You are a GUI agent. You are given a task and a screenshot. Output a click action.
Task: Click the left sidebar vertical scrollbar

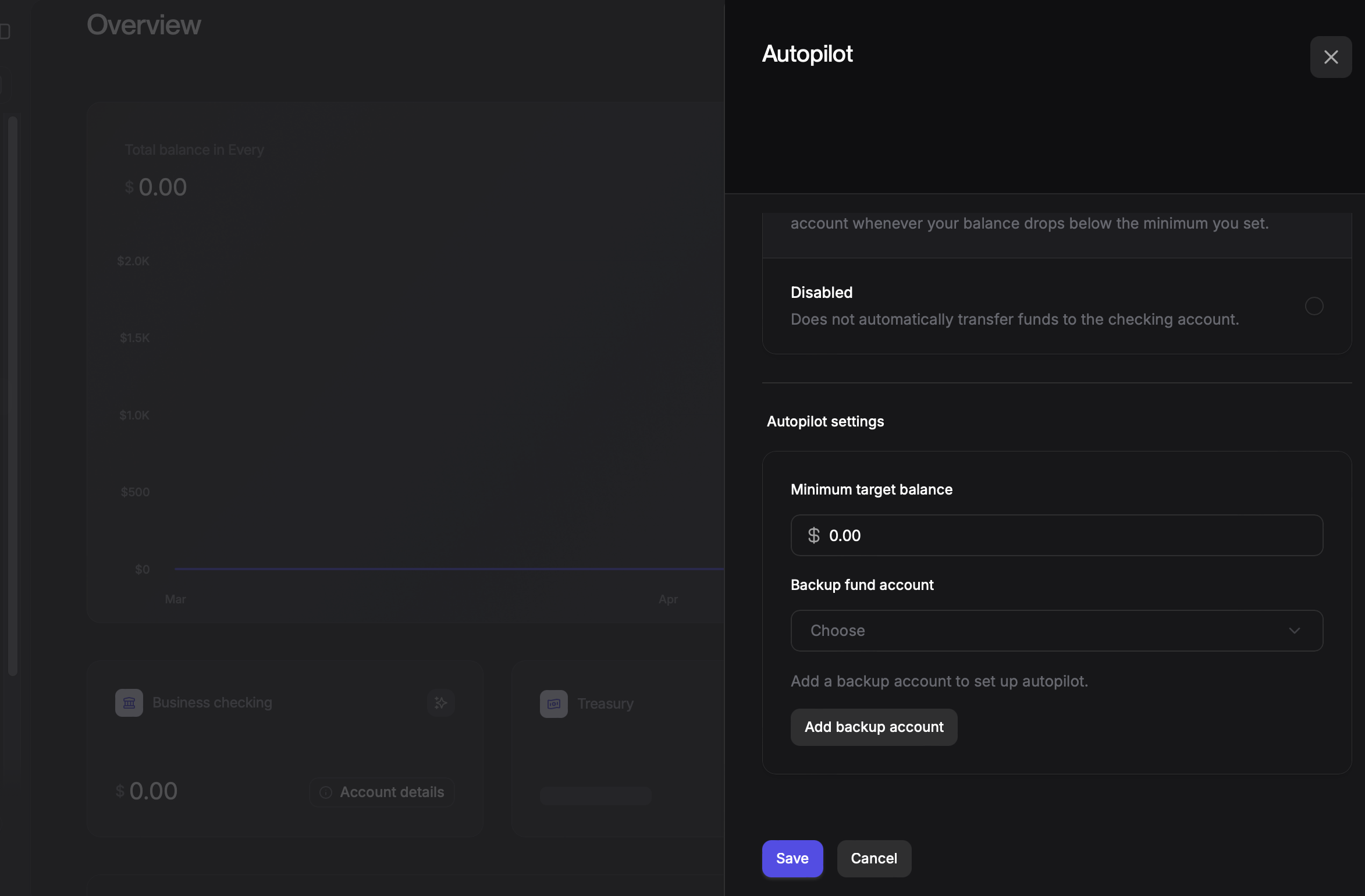[13, 396]
